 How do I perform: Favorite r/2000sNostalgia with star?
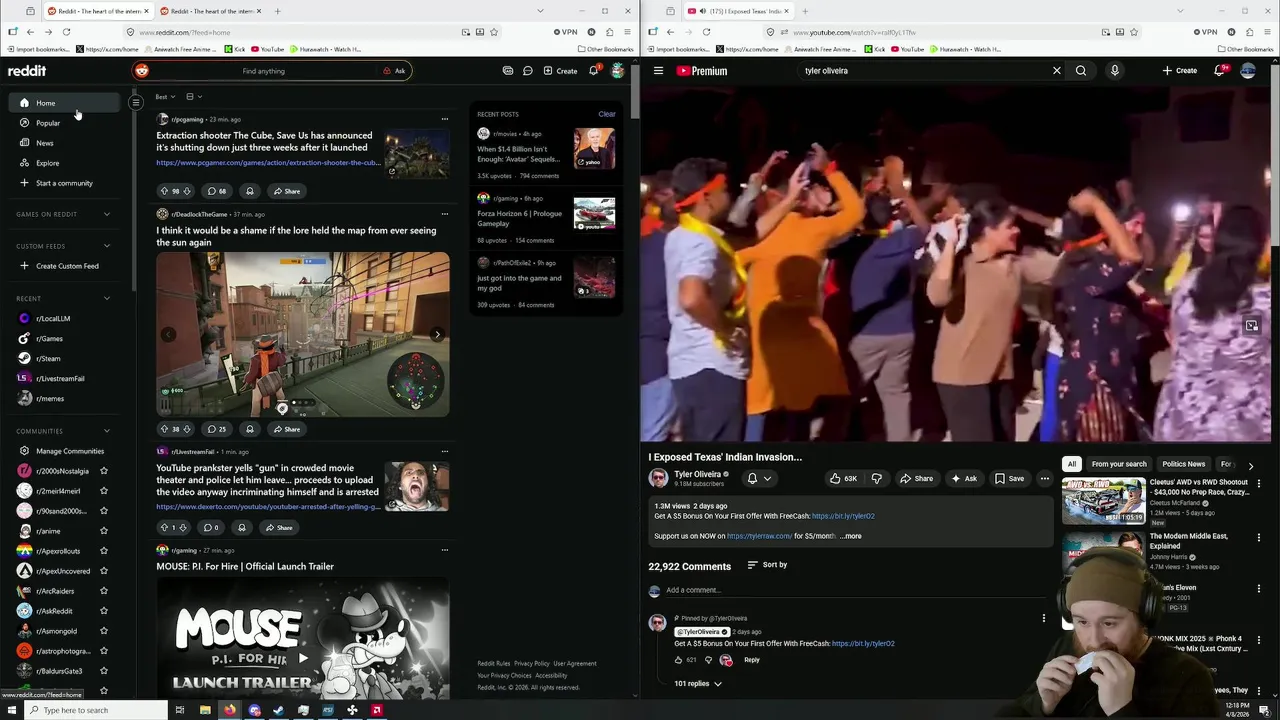(104, 471)
